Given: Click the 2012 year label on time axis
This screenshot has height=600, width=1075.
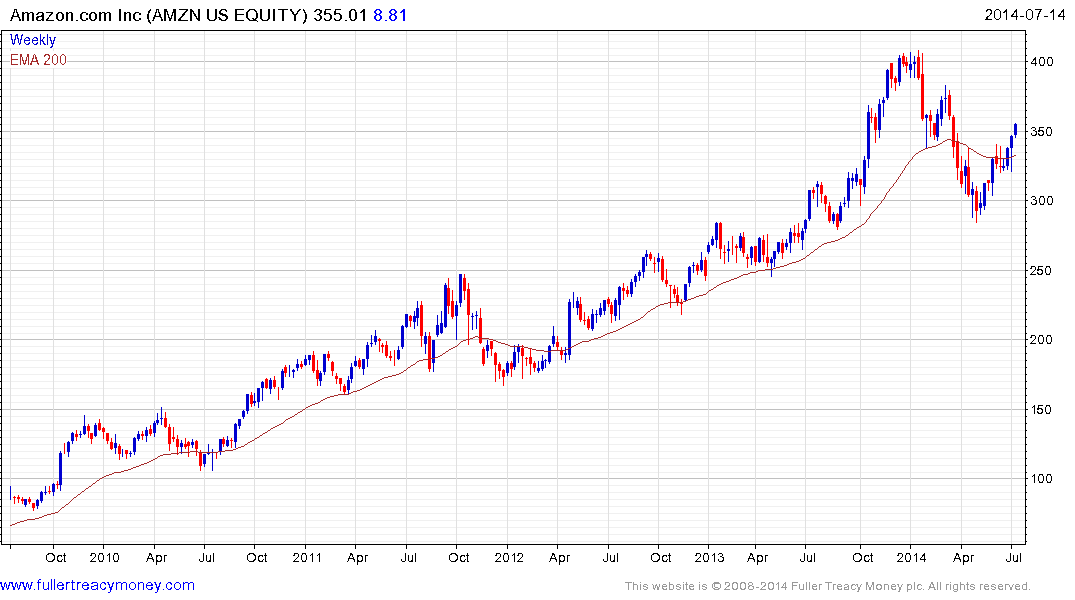Looking at the screenshot, I should (x=509, y=557).
